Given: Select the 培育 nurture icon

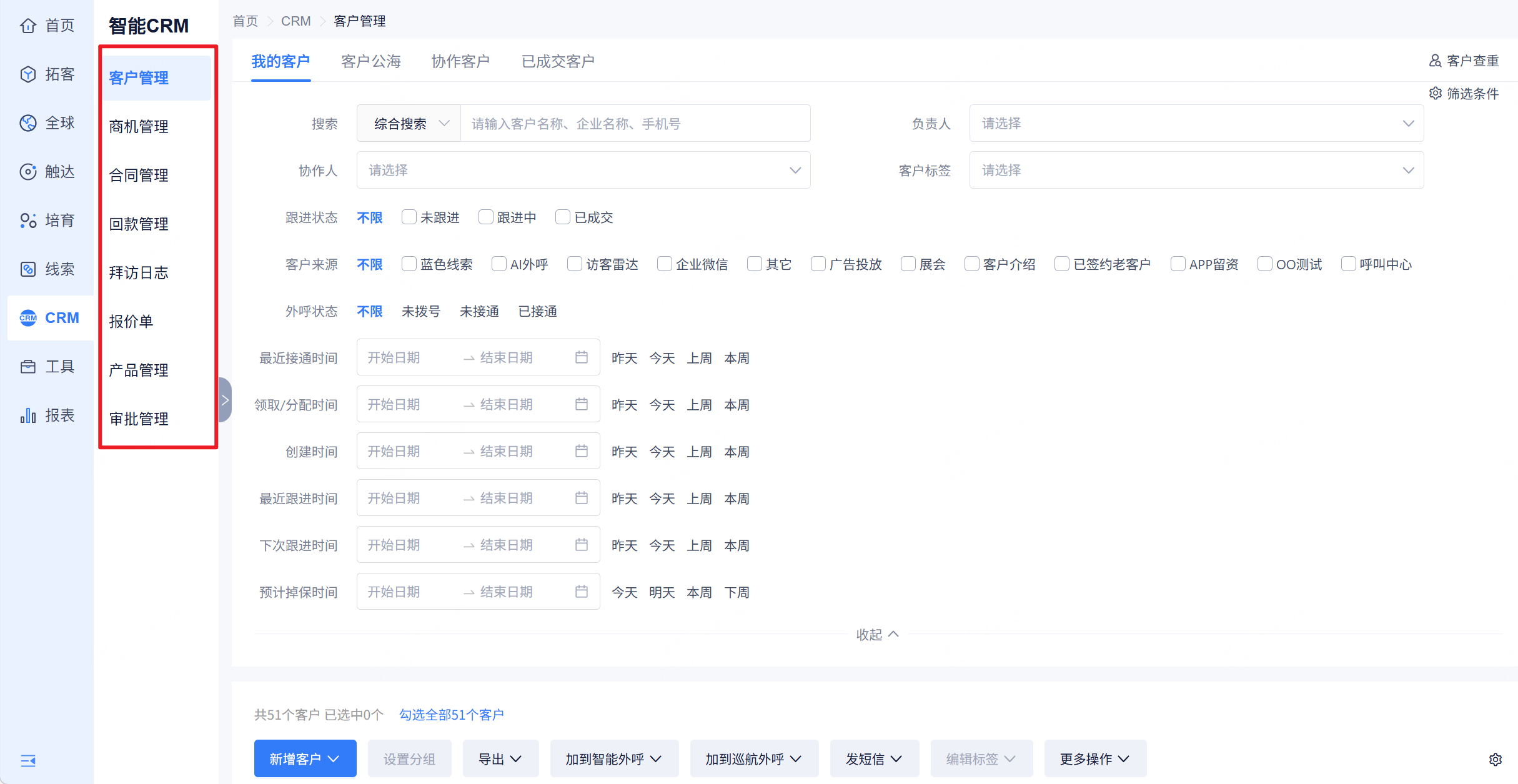Looking at the screenshot, I should [27, 220].
